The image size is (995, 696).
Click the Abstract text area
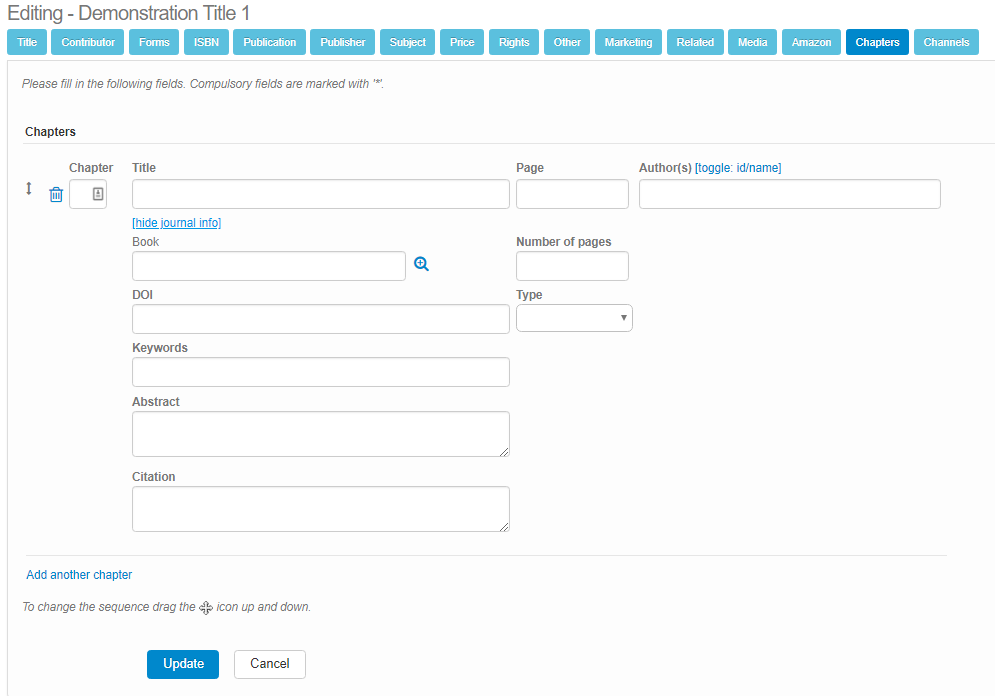pyautogui.click(x=320, y=434)
